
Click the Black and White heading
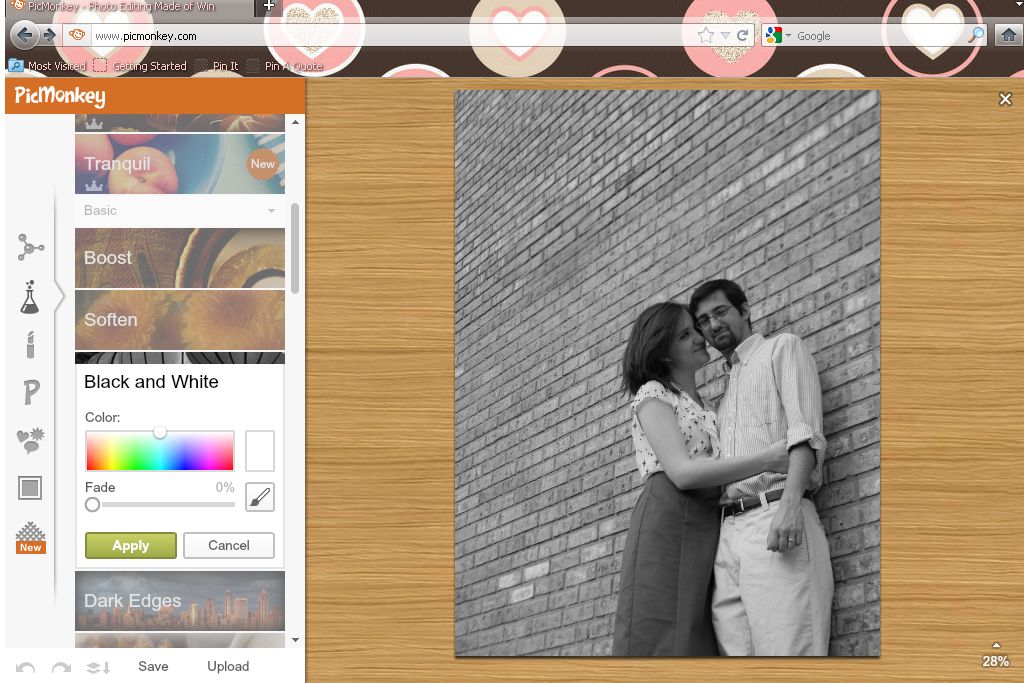coord(152,382)
